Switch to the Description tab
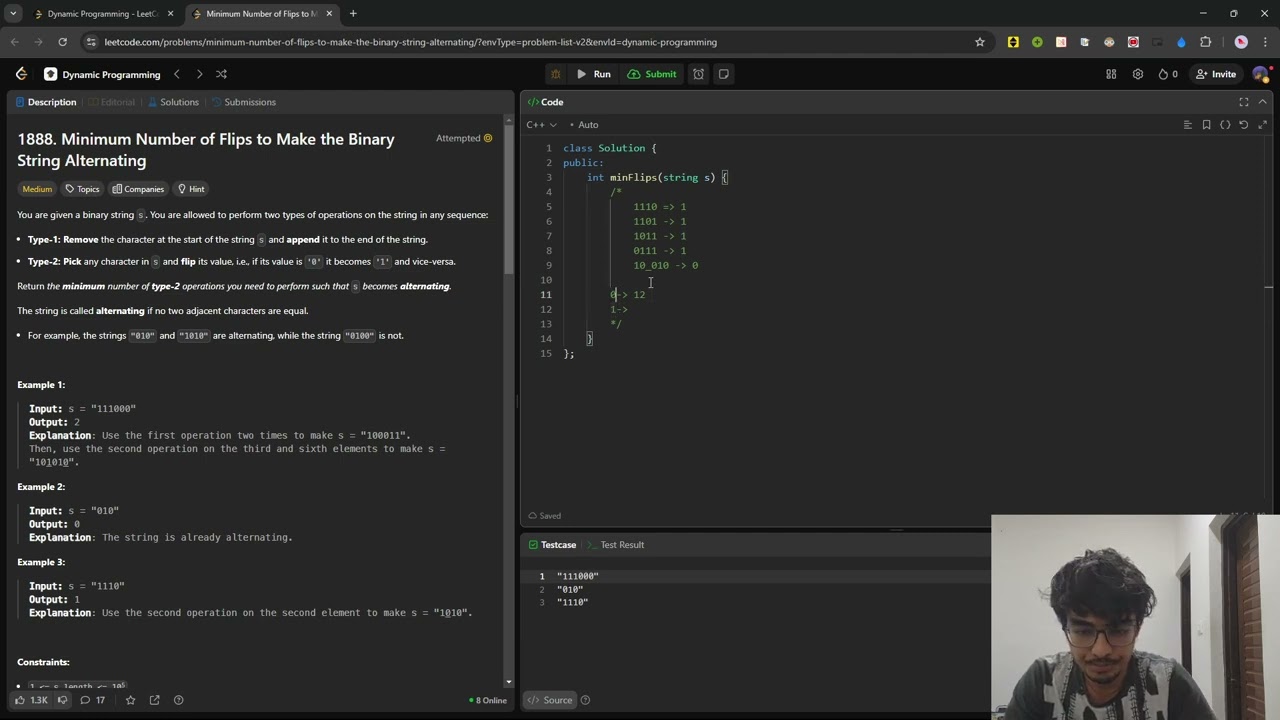Image resolution: width=1280 pixels, height=720 pixels. pyautogui.click(x=45, y=102)
